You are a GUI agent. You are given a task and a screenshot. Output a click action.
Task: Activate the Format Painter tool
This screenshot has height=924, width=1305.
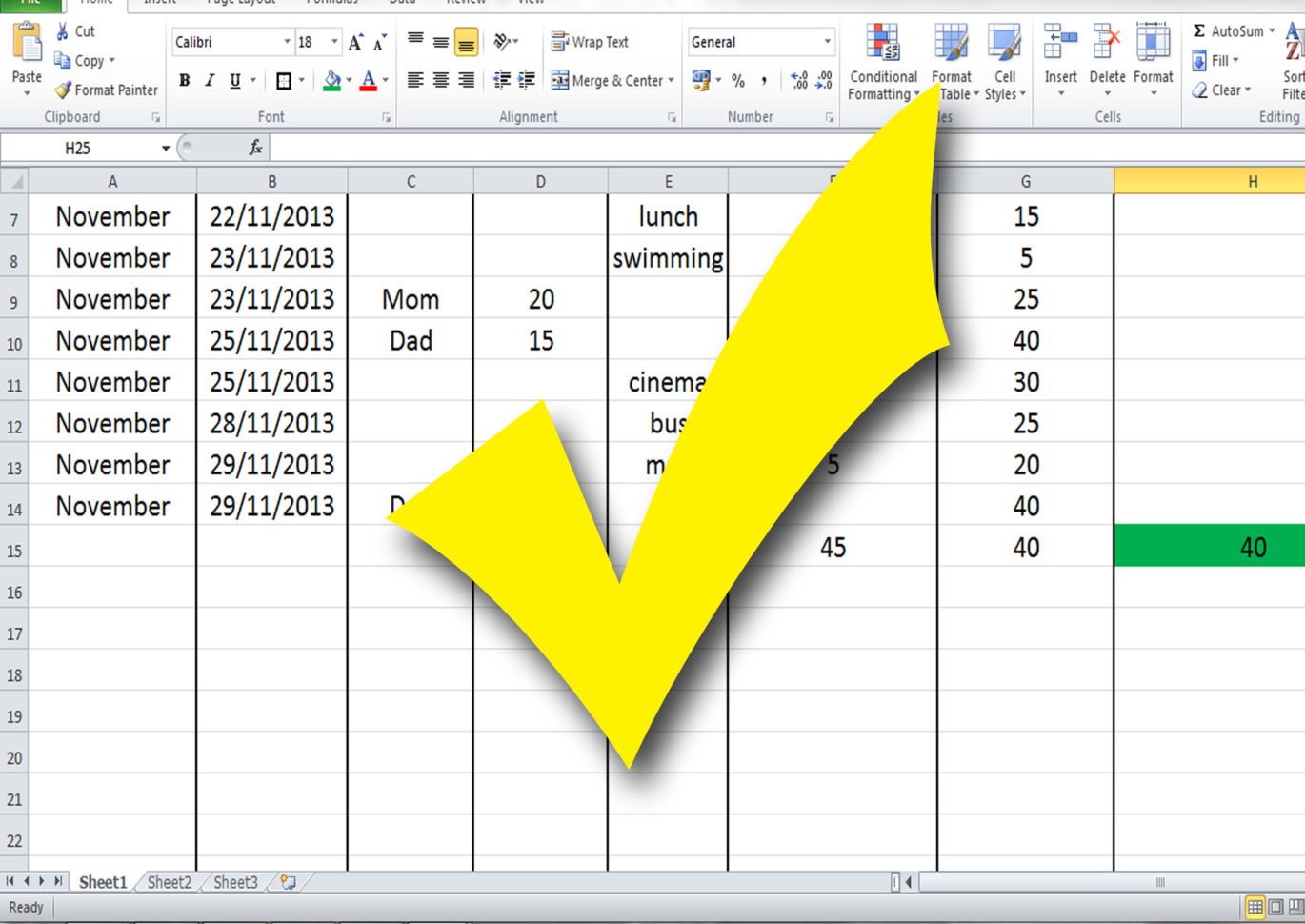click(106, 90)
